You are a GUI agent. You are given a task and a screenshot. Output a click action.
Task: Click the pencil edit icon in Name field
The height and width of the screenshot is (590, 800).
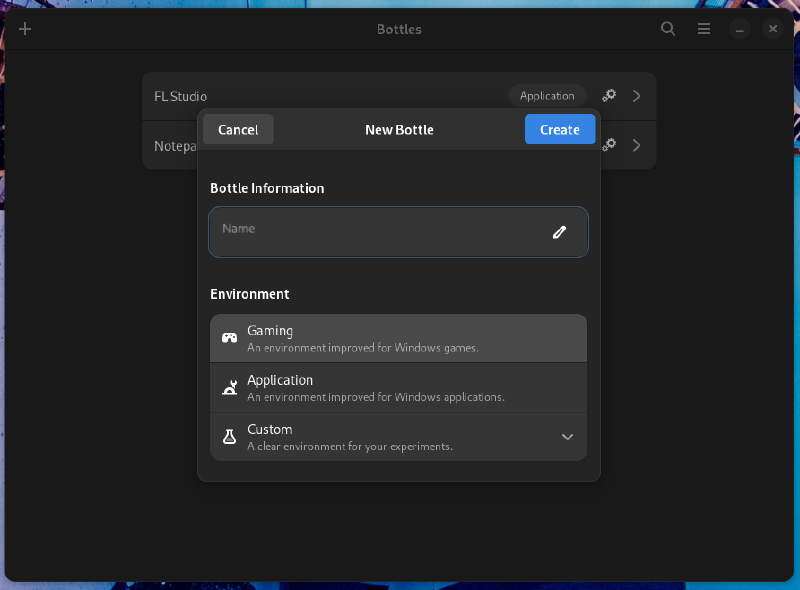(560, 232)
